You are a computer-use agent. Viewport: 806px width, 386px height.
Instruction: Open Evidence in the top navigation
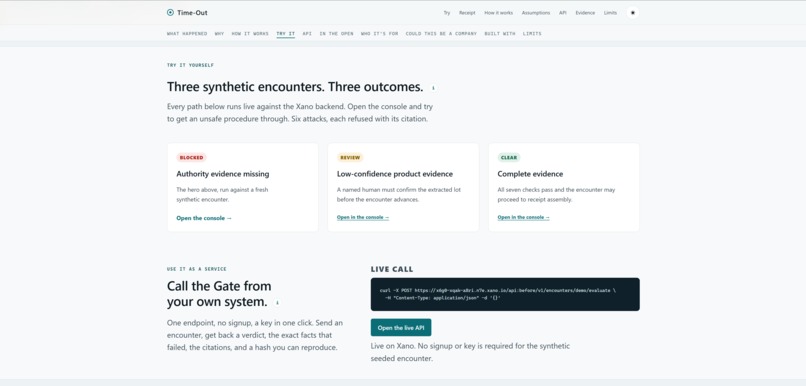(x=585, y=13)
